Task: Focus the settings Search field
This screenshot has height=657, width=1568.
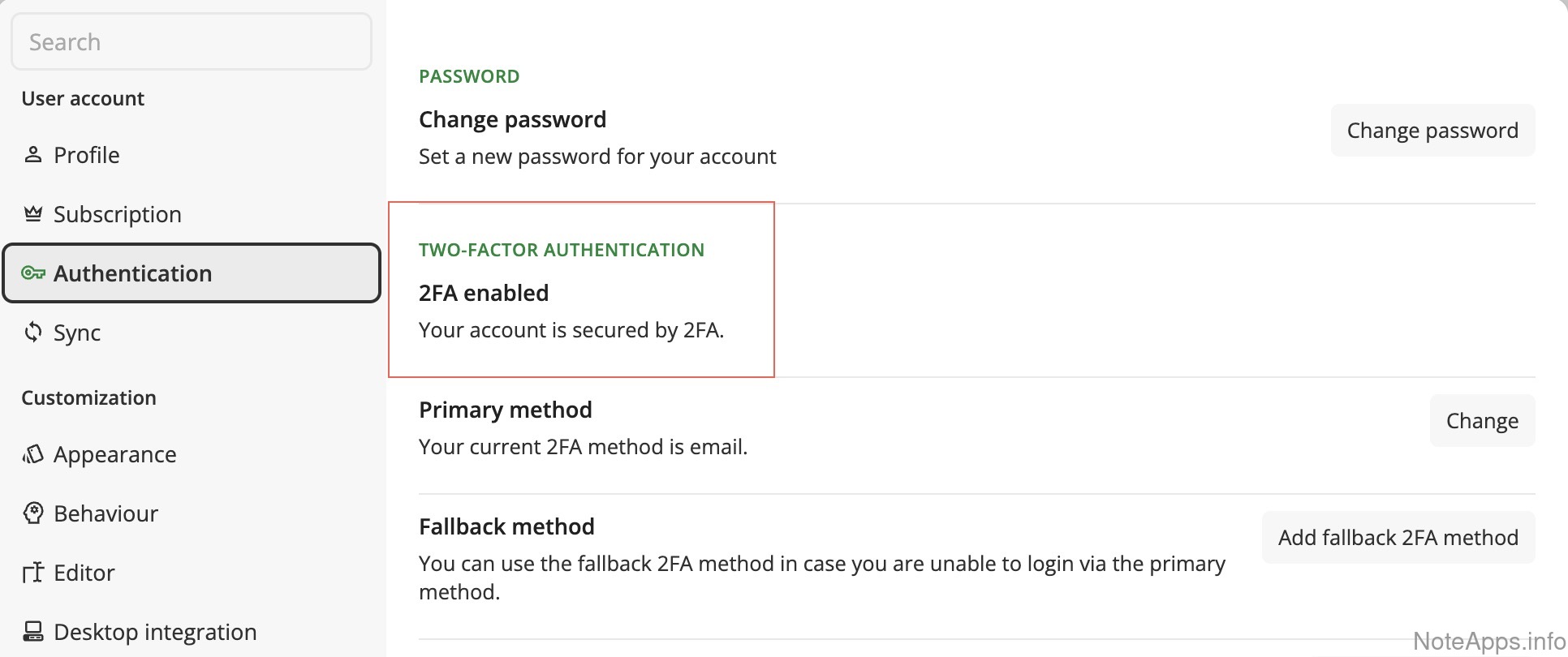Action: pyautogui.click(x=192, y=42)
